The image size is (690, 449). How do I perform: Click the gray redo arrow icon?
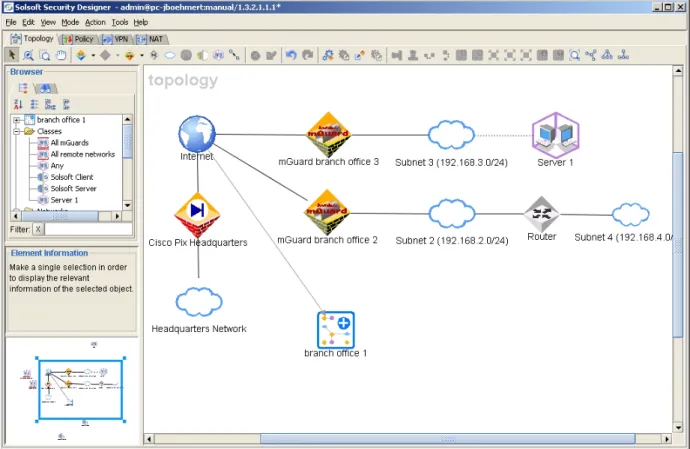307,55
